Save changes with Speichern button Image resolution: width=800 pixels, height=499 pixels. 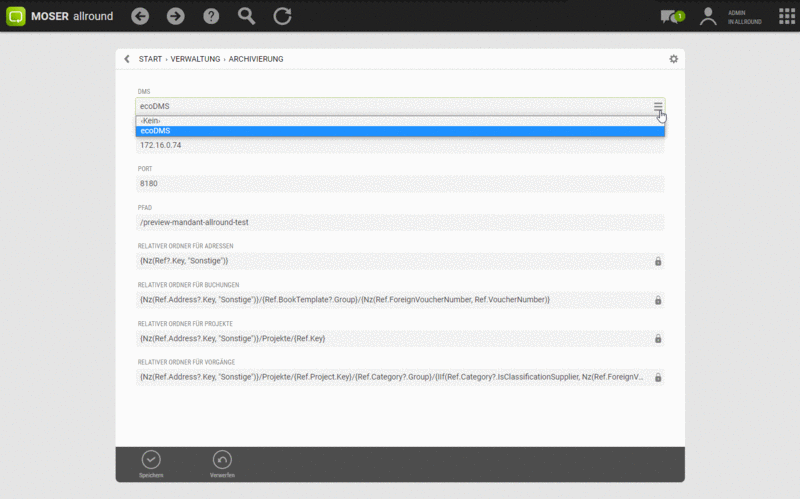(x=151, y=464)
